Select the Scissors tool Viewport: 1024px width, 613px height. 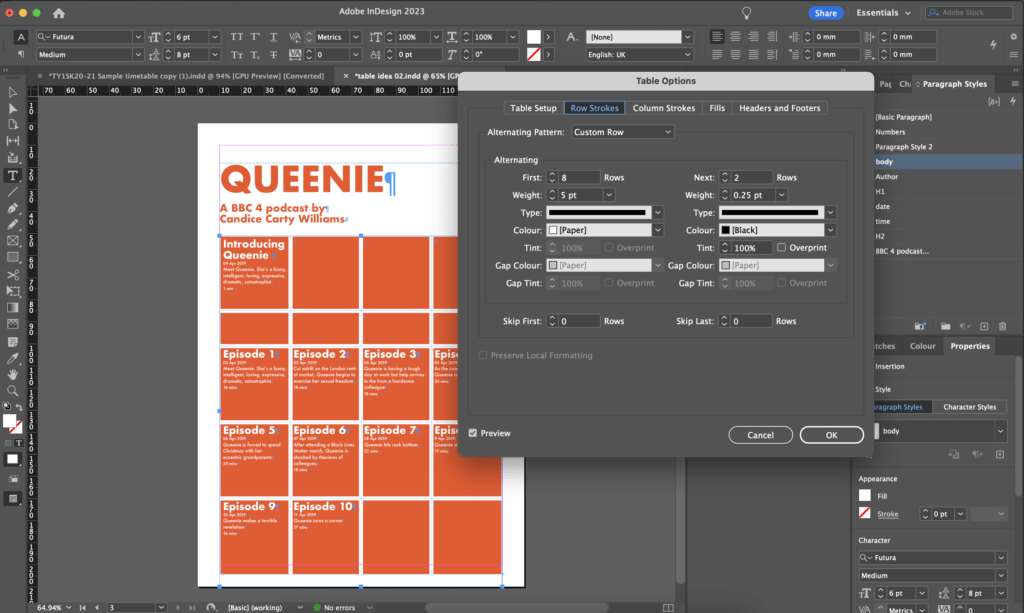[x=12, y=275]
